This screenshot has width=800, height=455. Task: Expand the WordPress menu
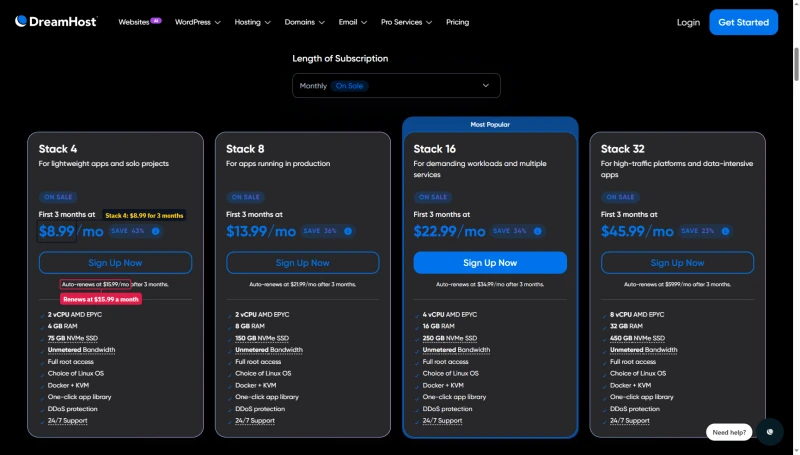(x=197, y=22)
